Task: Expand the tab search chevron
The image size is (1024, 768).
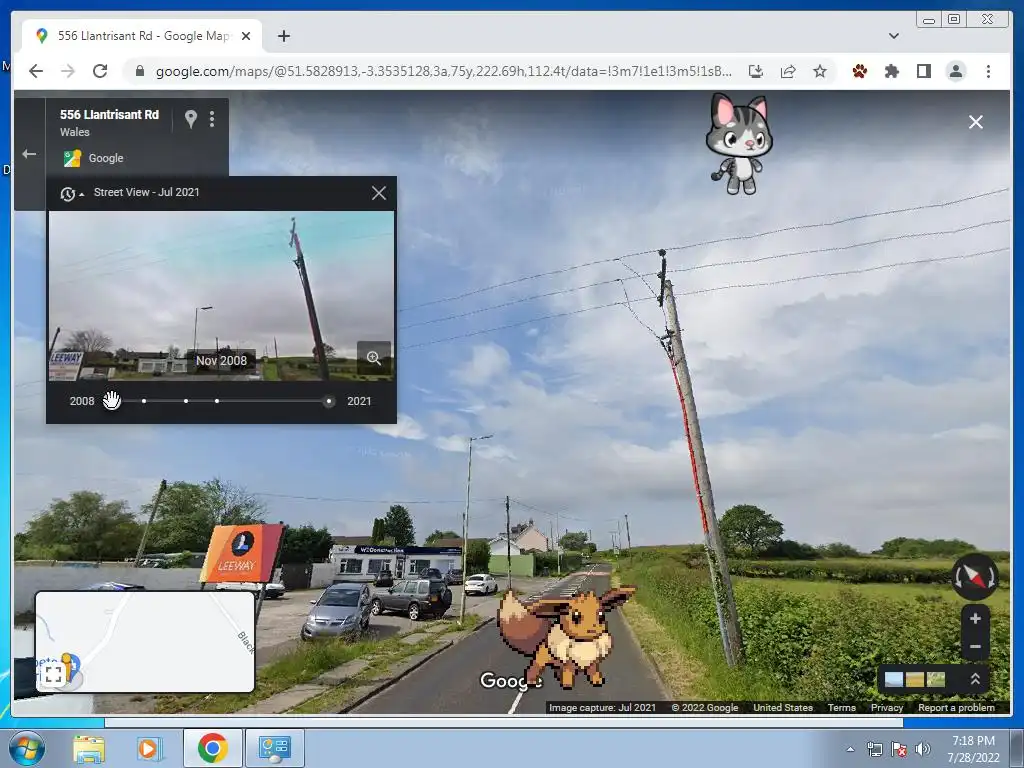Action: click(894, 36)
